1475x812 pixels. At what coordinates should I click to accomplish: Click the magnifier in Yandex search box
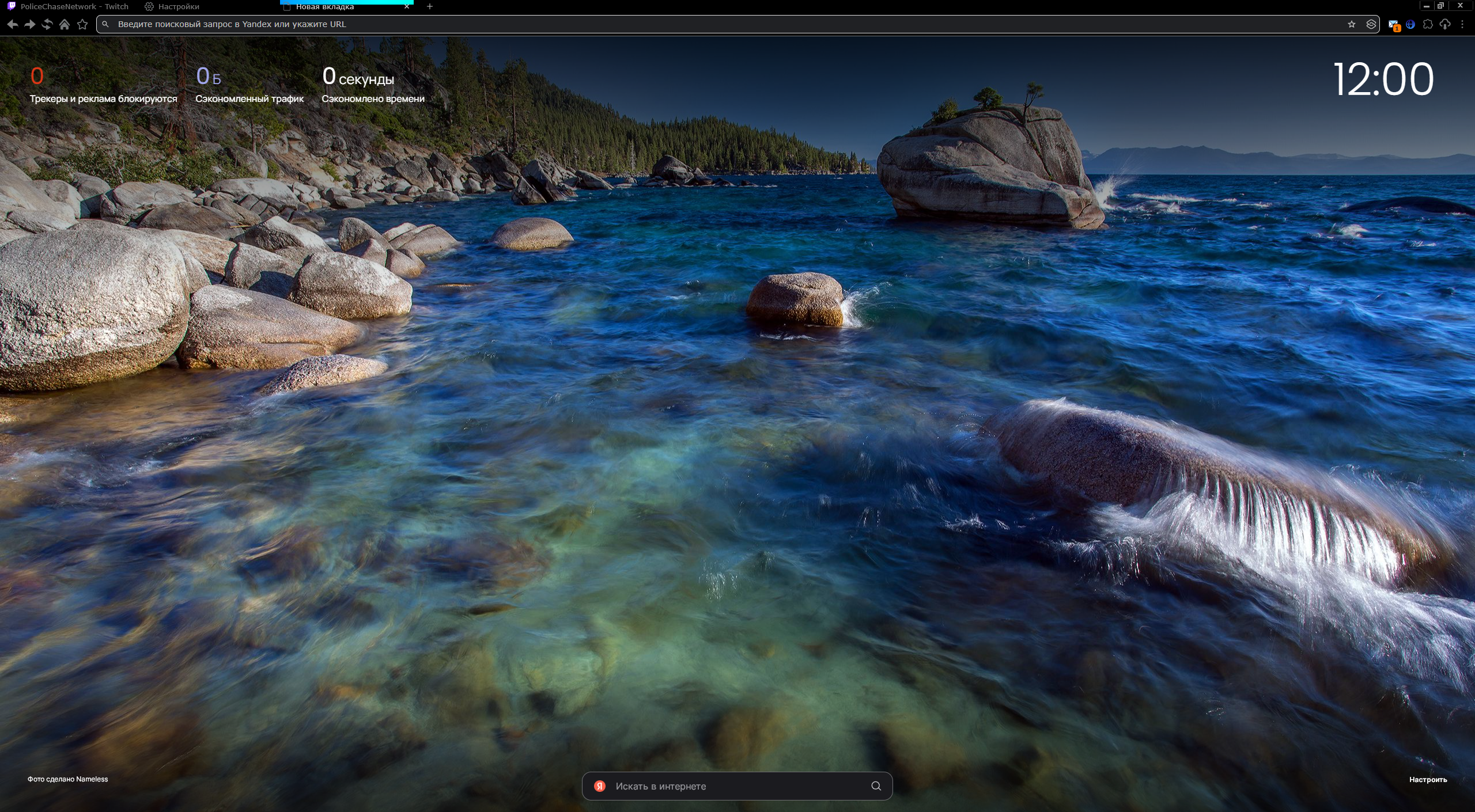[x=876, y=786]
